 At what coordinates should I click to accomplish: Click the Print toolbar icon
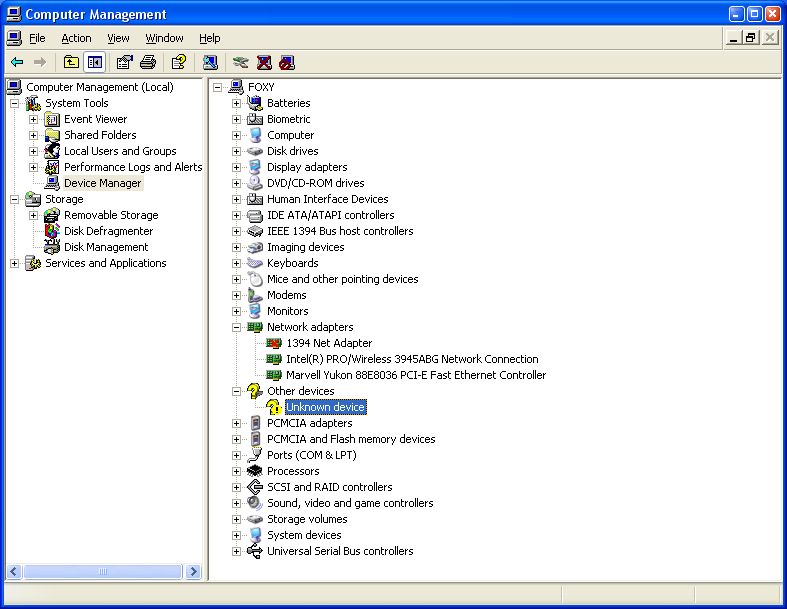point(148,62)
